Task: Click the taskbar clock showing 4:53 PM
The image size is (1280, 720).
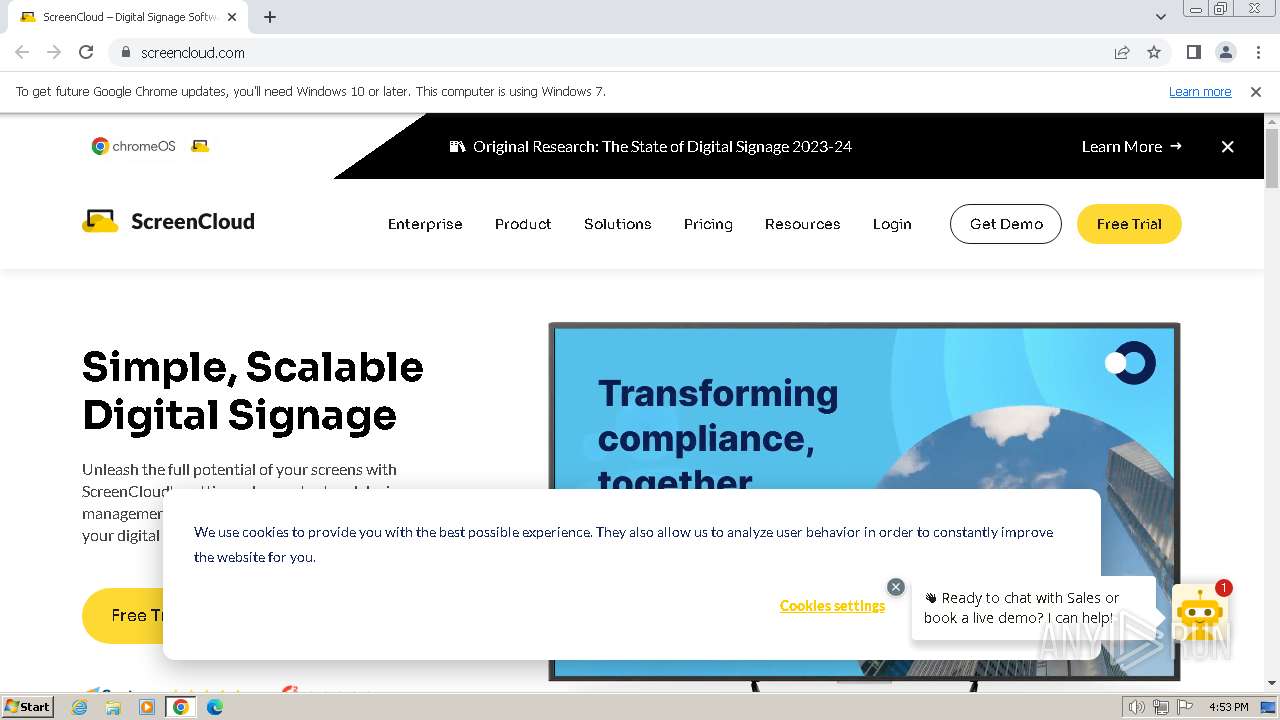Action: (x=1228, y=707)
